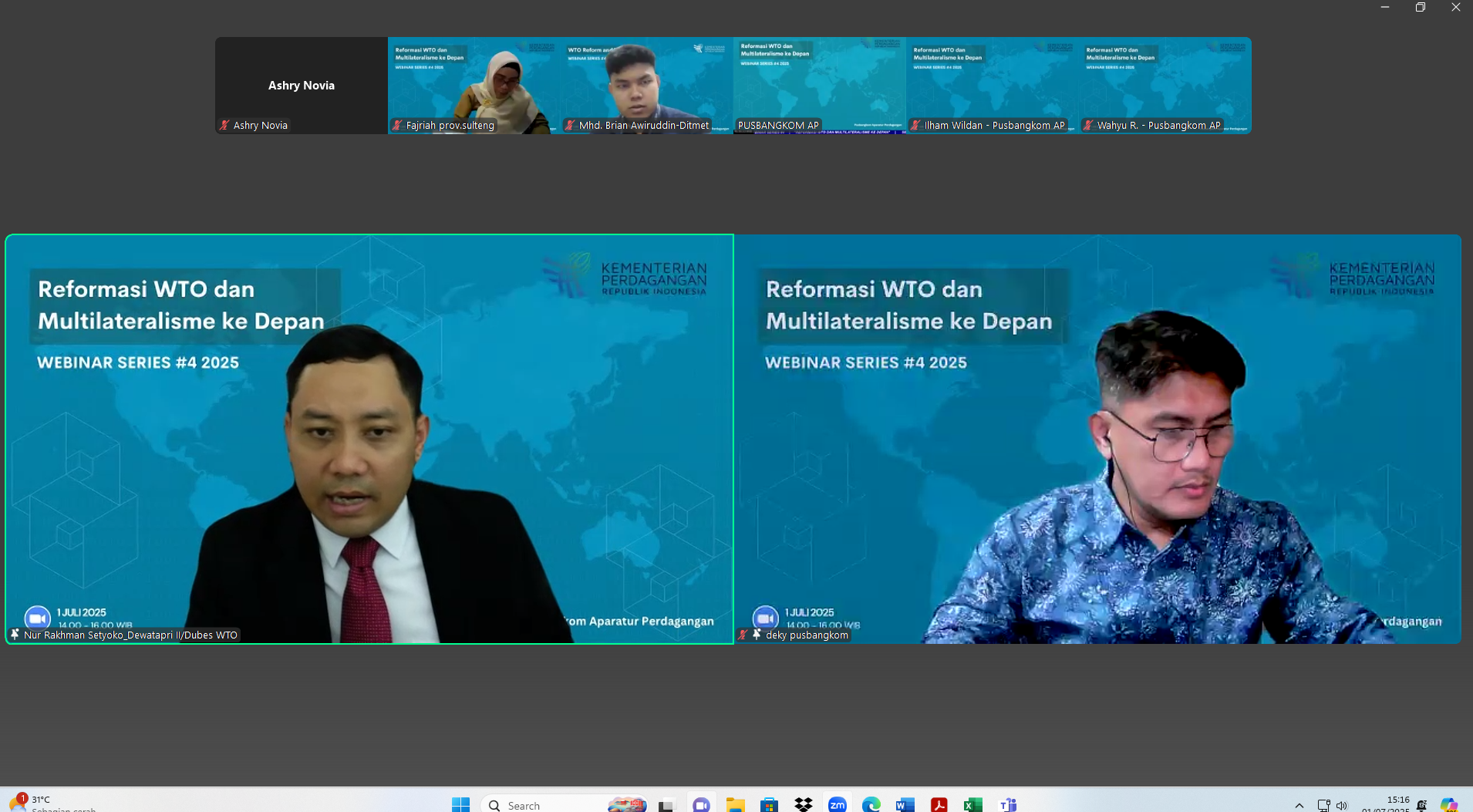Image resolution: width=1473 pixels, height=812 pixels.
Task: Open Adobe Acrobat from taskbar
Action: tap(939, 804)
